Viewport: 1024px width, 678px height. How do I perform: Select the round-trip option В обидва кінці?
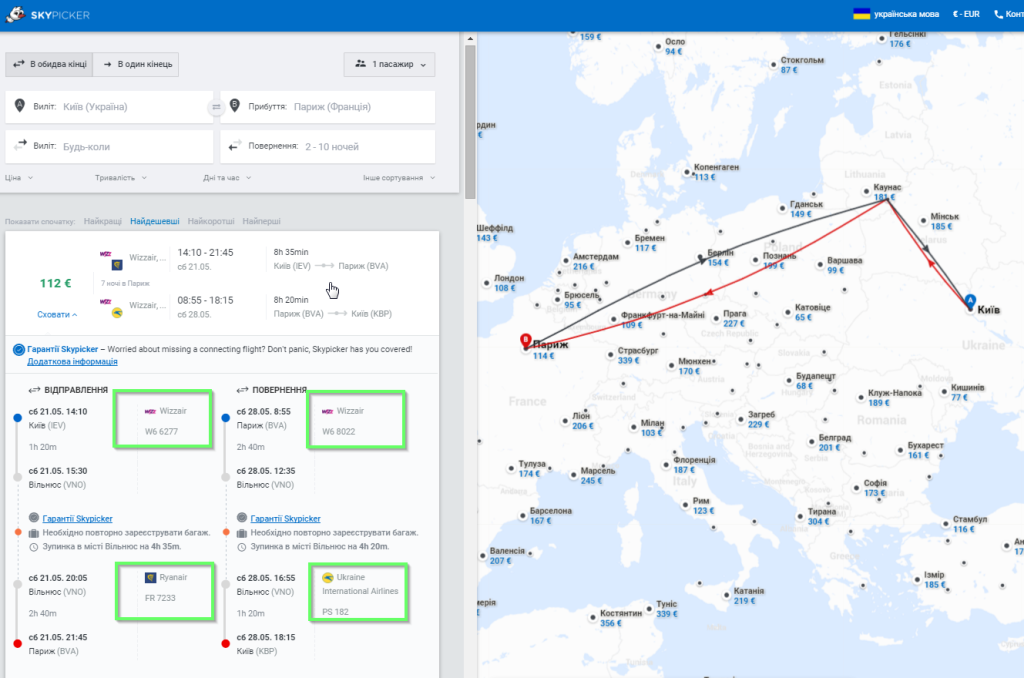click(50, 64)
